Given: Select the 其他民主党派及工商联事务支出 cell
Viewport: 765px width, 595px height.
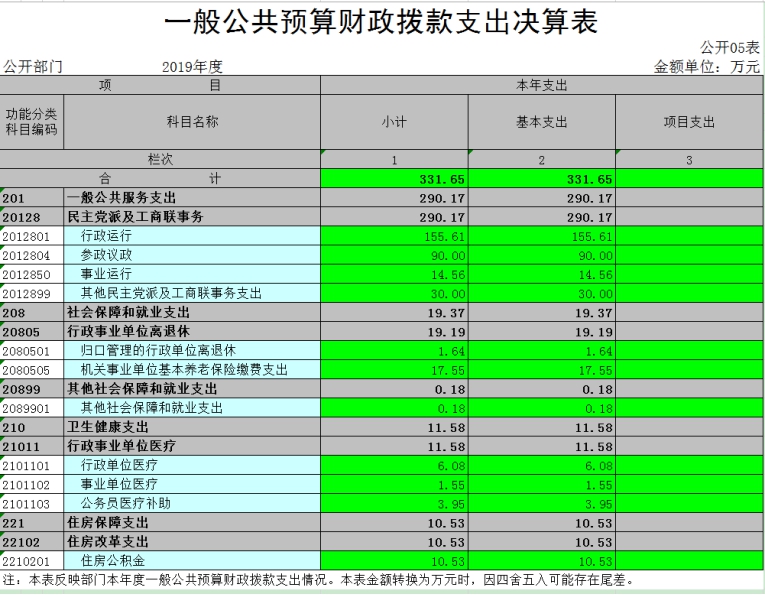Looking at the screenshot, I should (192, 293).
